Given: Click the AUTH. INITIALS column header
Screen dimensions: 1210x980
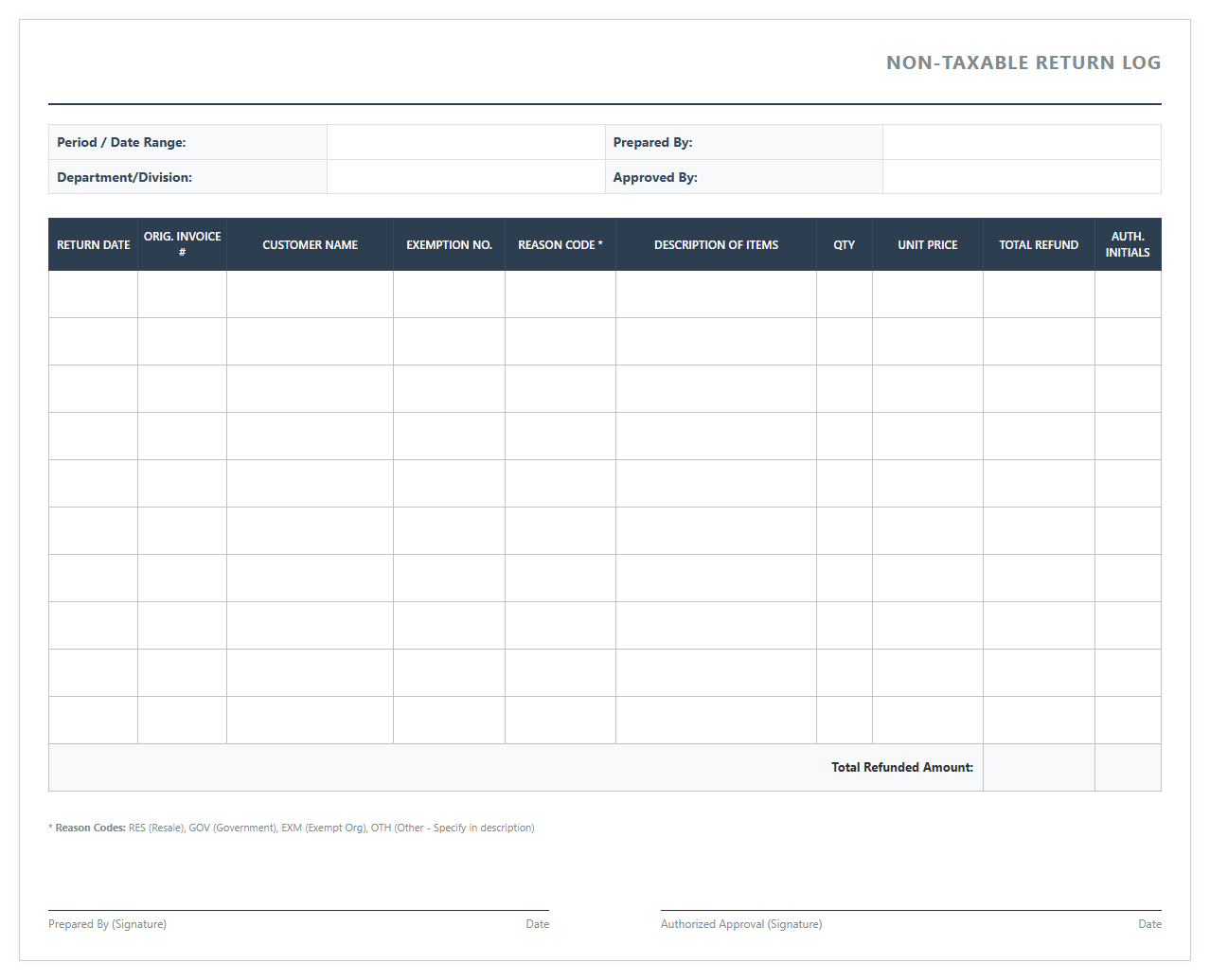Looking at the screenshot, I should click(1128, 244).
